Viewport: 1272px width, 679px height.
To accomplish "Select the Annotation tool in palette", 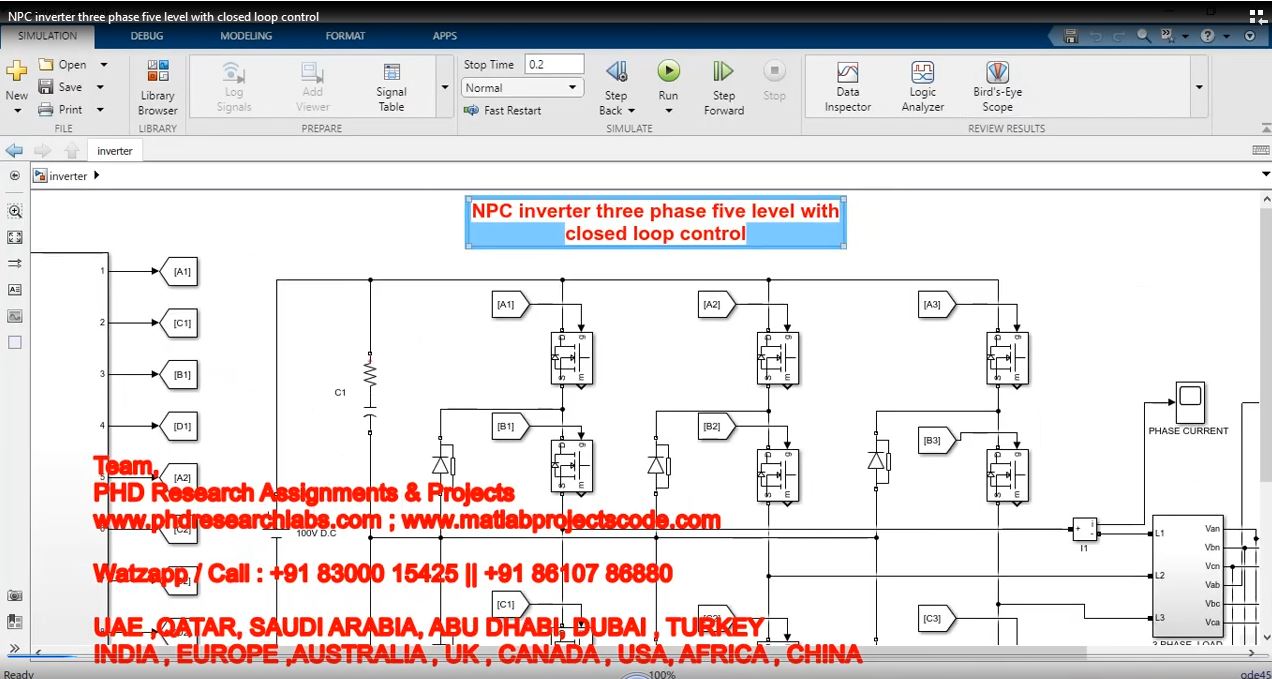I will 15,289.
